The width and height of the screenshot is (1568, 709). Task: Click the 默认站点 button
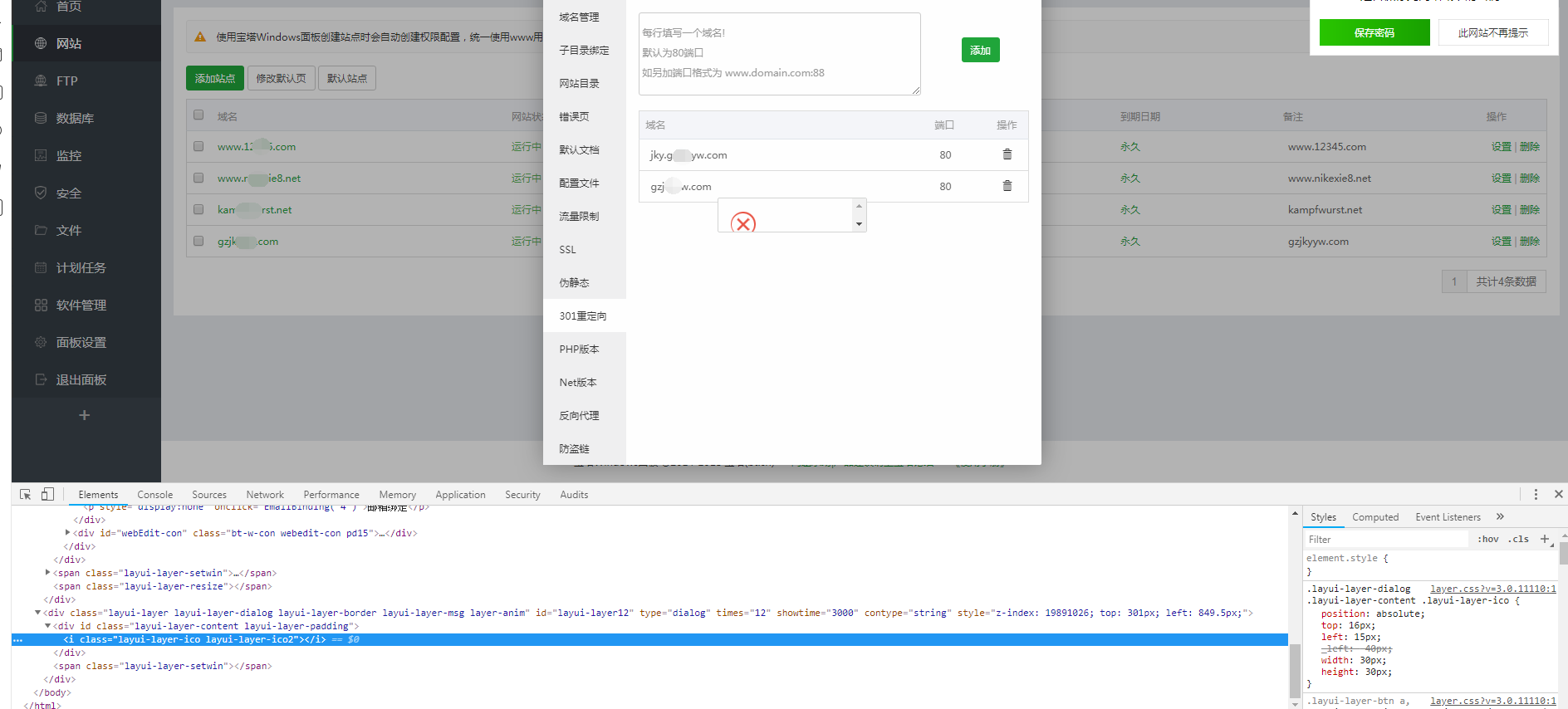[x=347, y=78]
